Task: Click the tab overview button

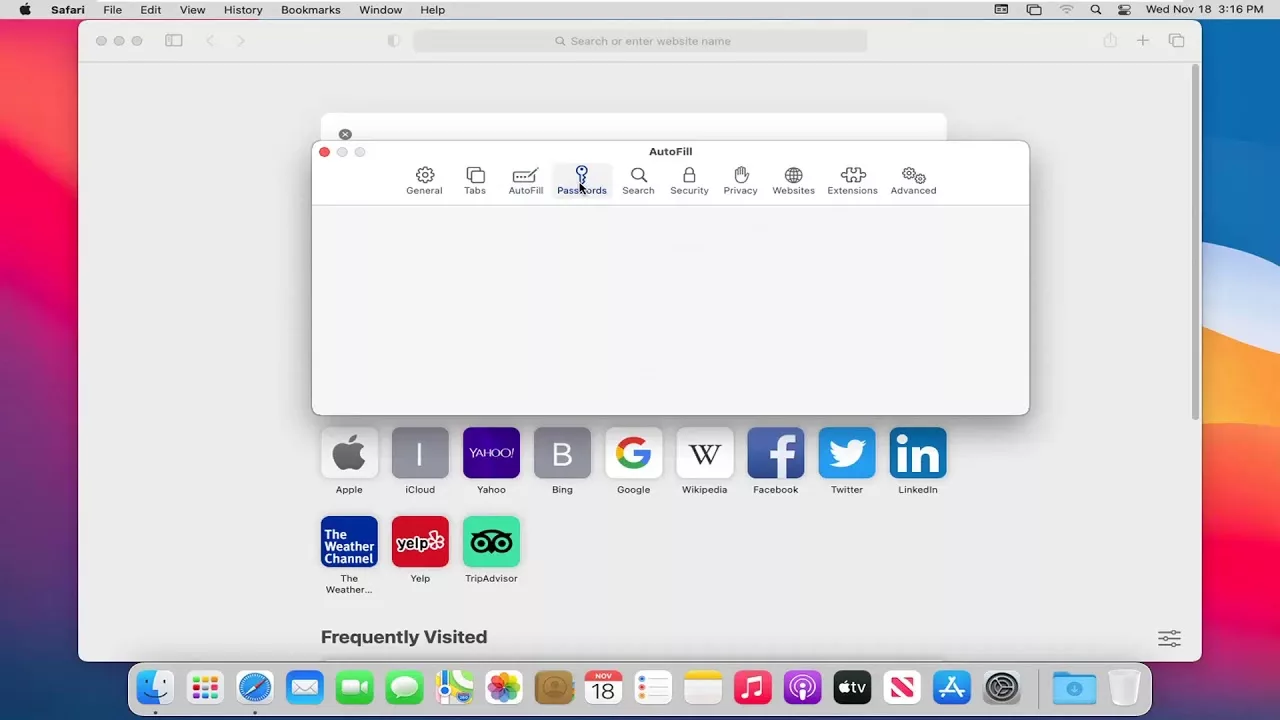Action: click(1177, 40)
